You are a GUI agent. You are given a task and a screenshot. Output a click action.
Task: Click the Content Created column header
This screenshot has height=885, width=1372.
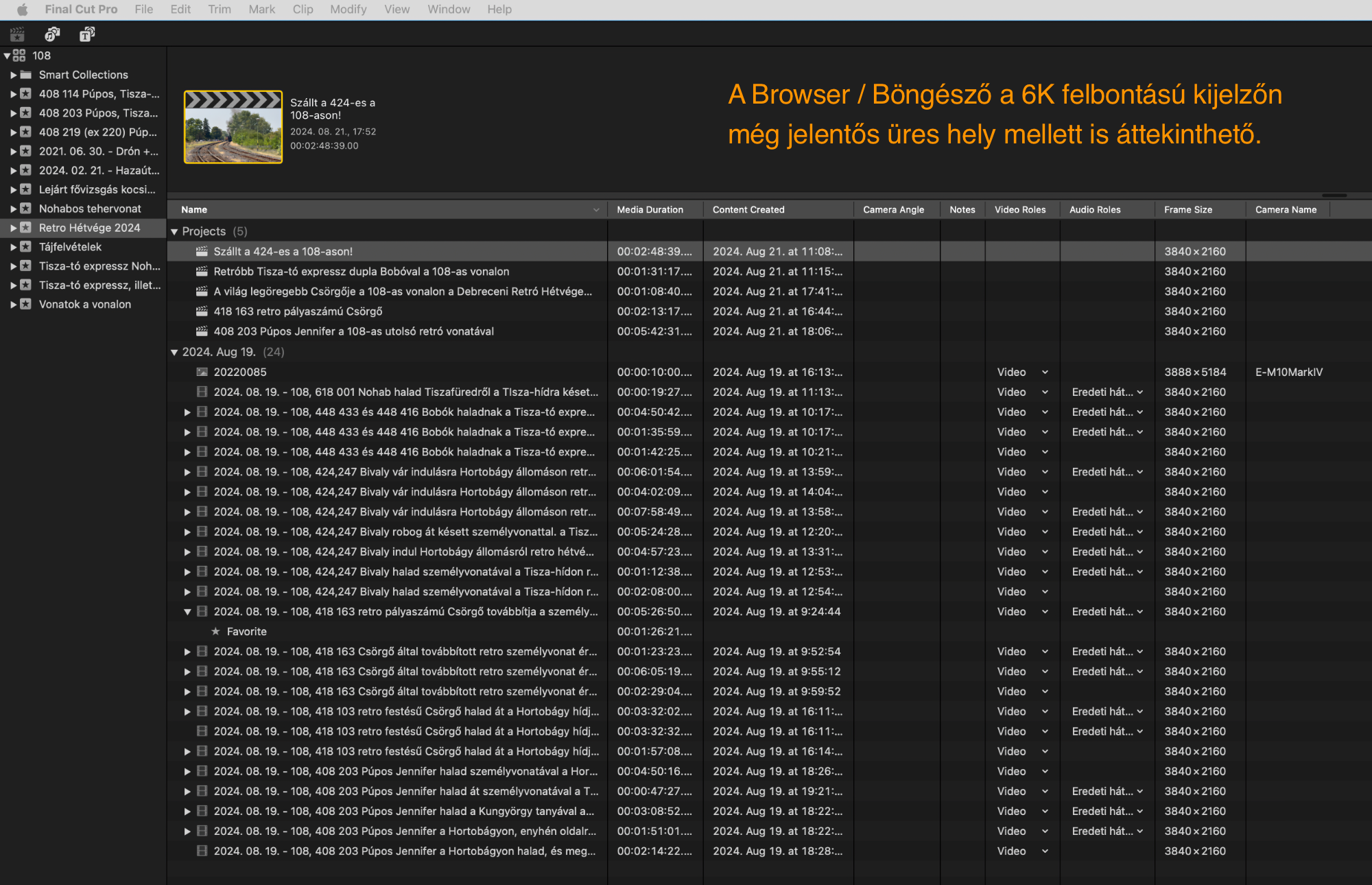tap(748, 210)
